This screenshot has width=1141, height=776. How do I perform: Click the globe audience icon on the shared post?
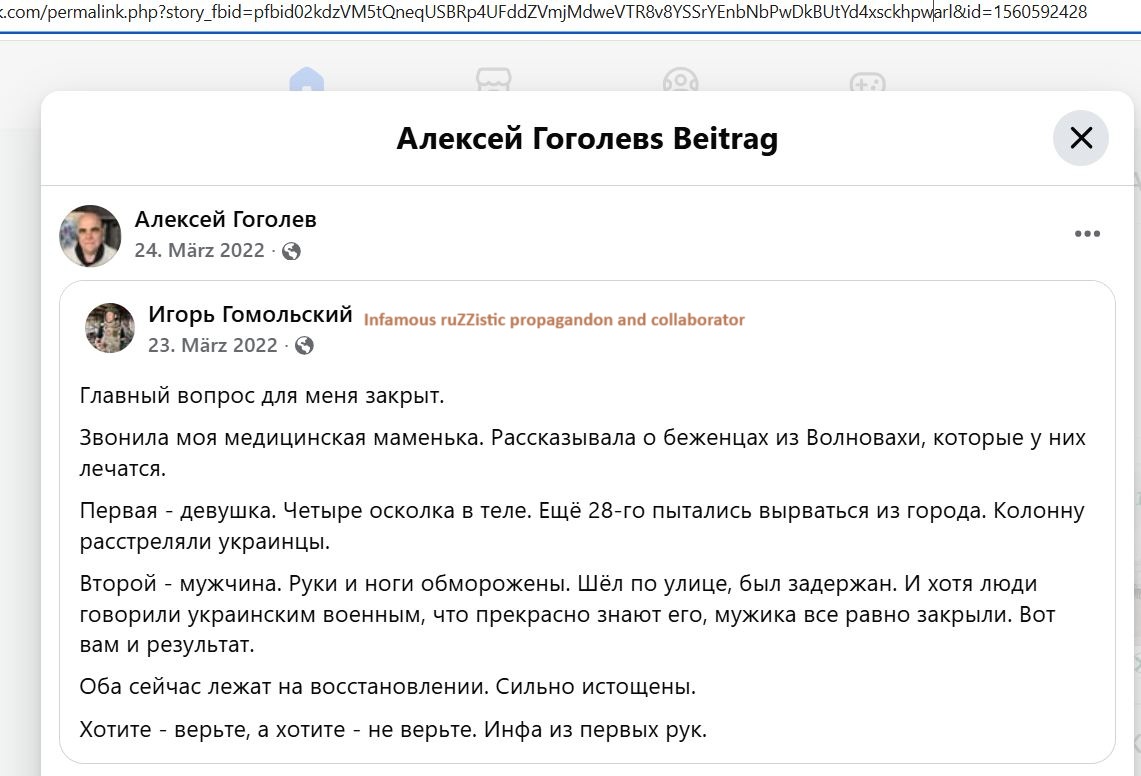click(305, 346)
